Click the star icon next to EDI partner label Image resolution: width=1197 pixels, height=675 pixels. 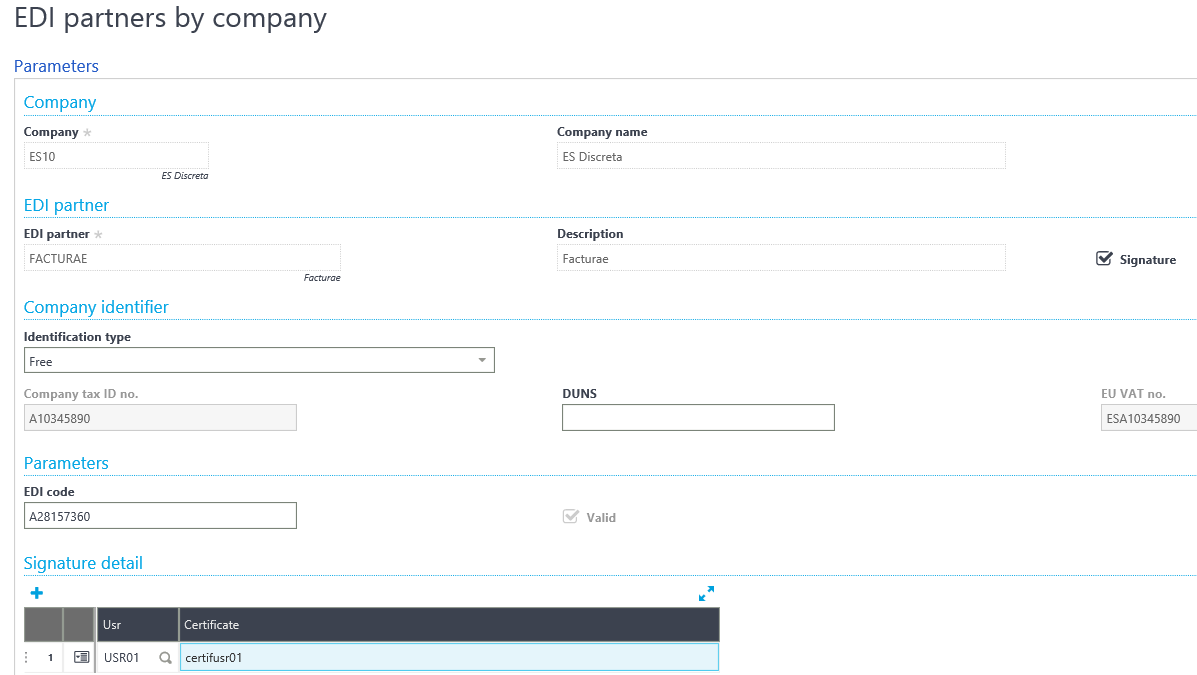[98, 235]
